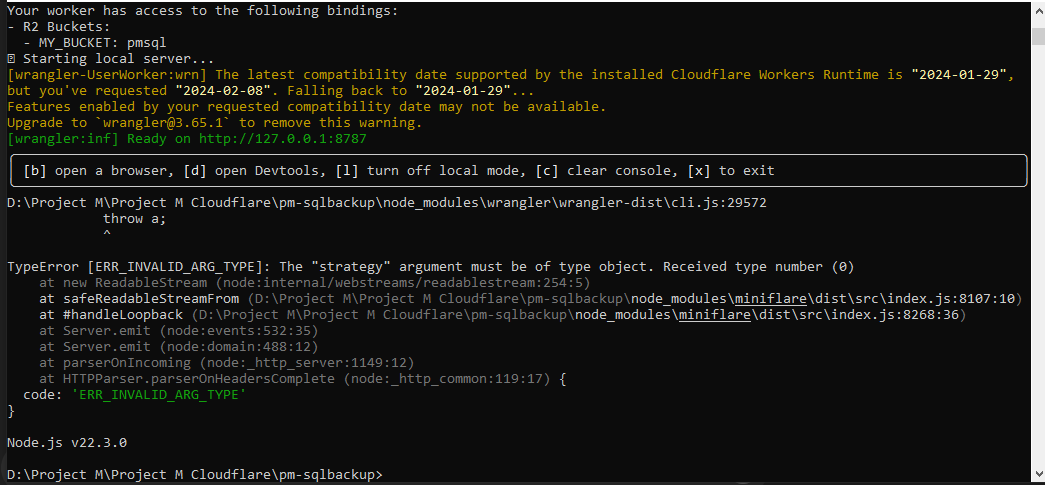Click the TypeError [ERR_INVALID_ARG_TYPE] error heading

[138, 267]
